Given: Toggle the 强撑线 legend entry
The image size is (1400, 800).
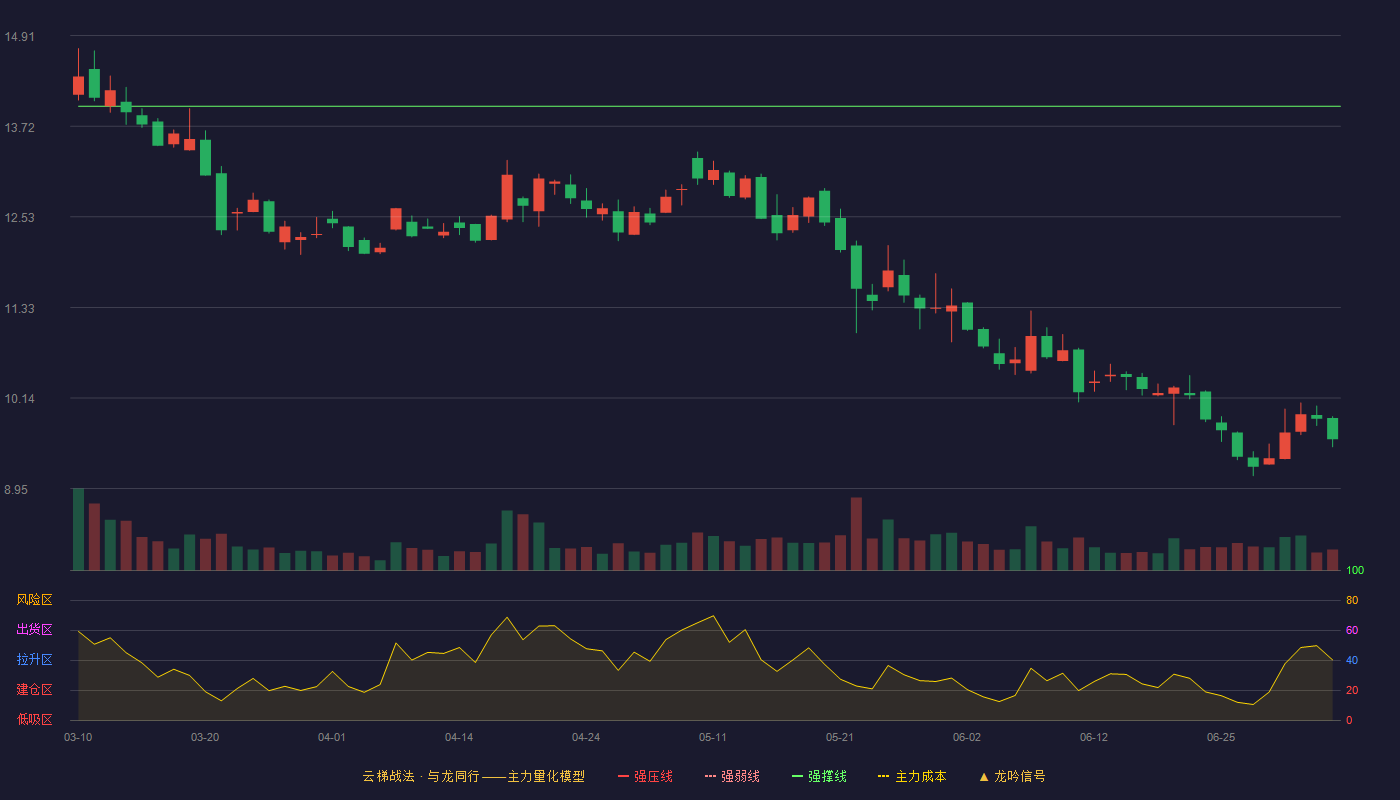Looking at the screenshot, I should [819, 776].
